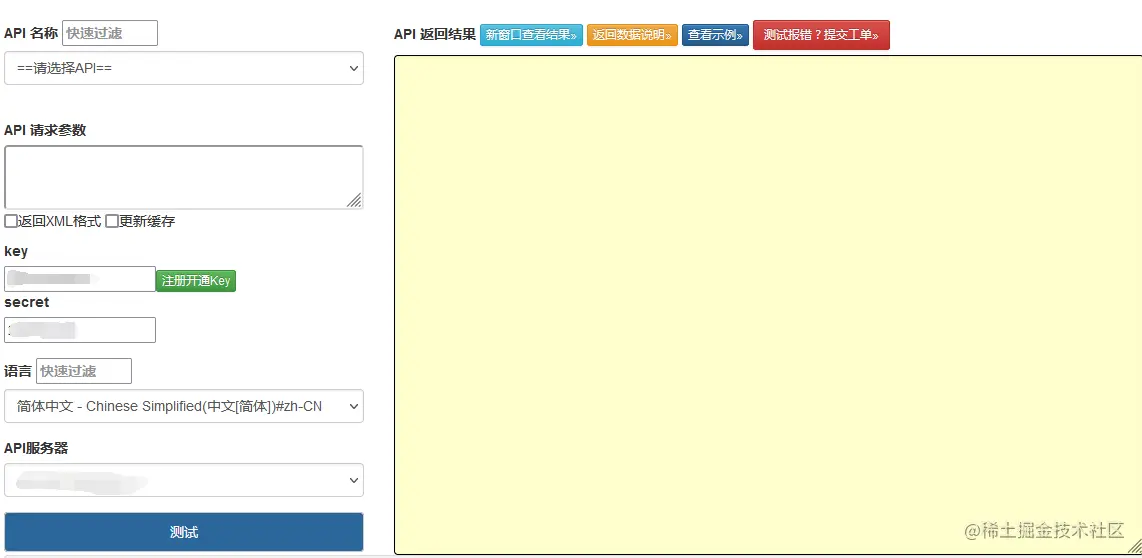
Task: Enable the 返回XML格式 checkbox
Action: (x=11, y=221)
